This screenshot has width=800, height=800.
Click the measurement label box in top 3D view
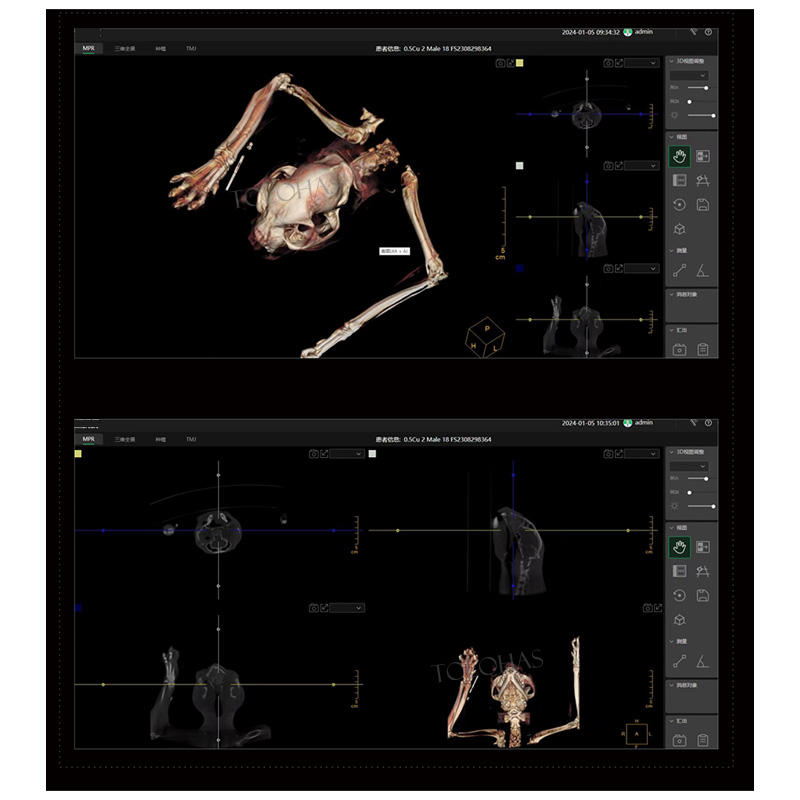(x=394, y=251)
